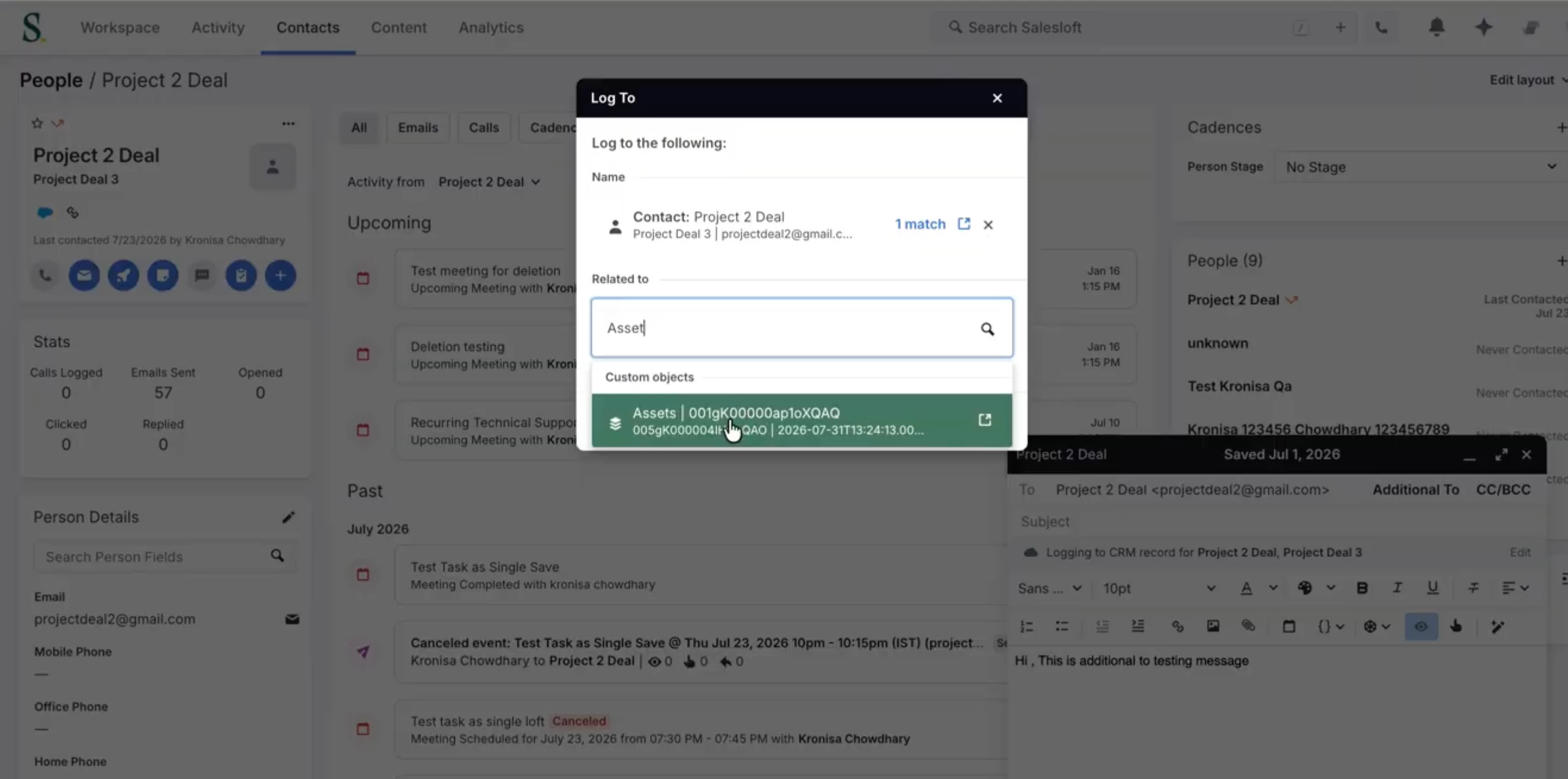
Task: Go to the Activity tab
Action: click(218, 27)
